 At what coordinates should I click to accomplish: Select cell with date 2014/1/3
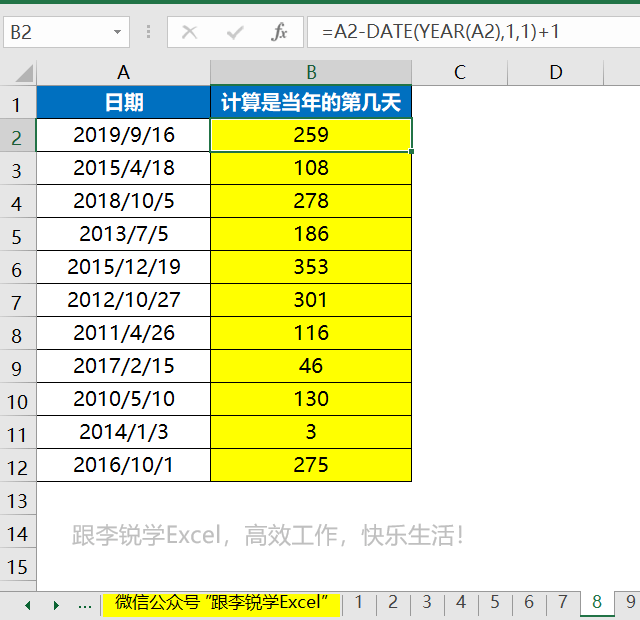coord(123,432)
